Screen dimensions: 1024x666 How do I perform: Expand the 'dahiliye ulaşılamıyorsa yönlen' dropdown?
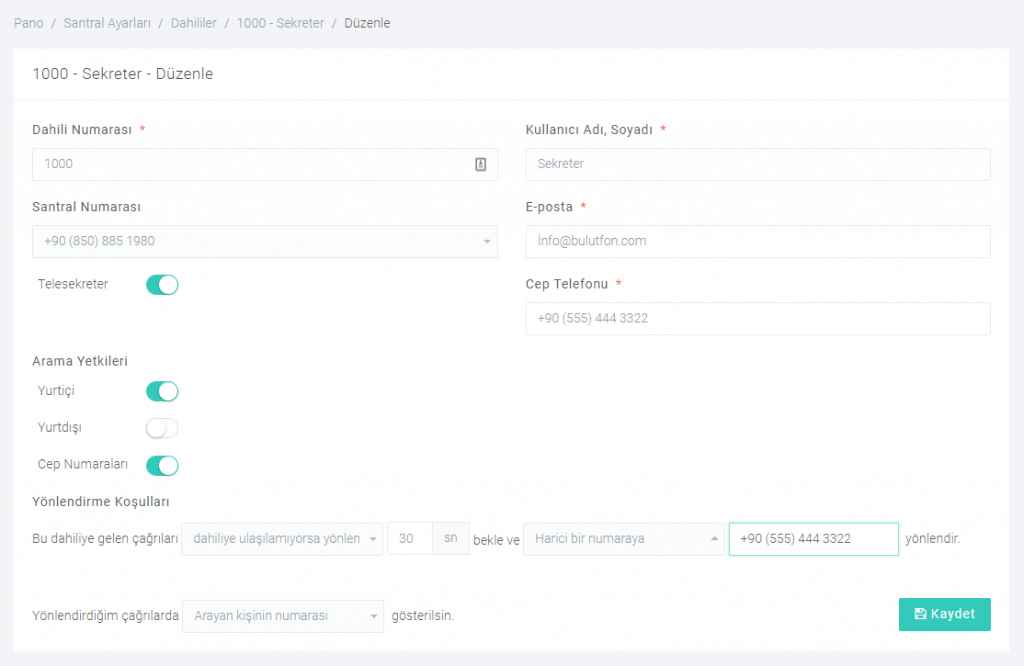click(x=282, y=539)
